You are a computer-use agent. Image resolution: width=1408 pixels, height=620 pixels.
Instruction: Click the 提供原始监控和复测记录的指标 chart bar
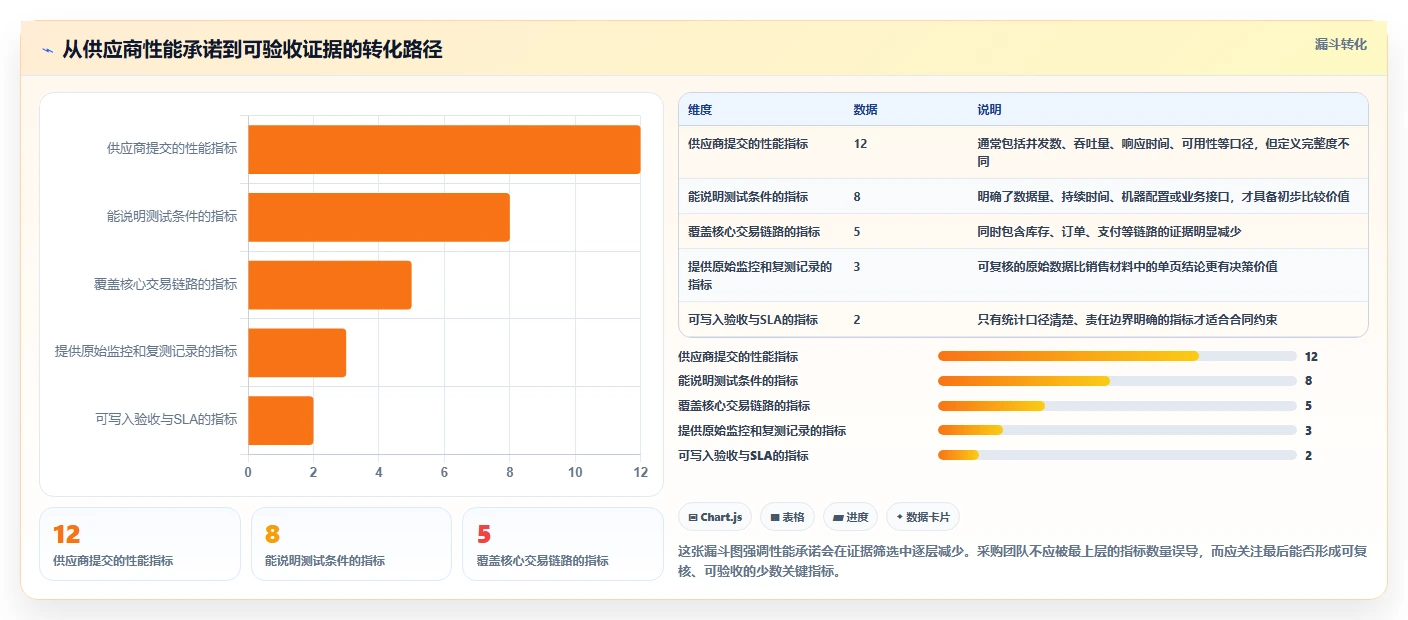pos(297,352)
